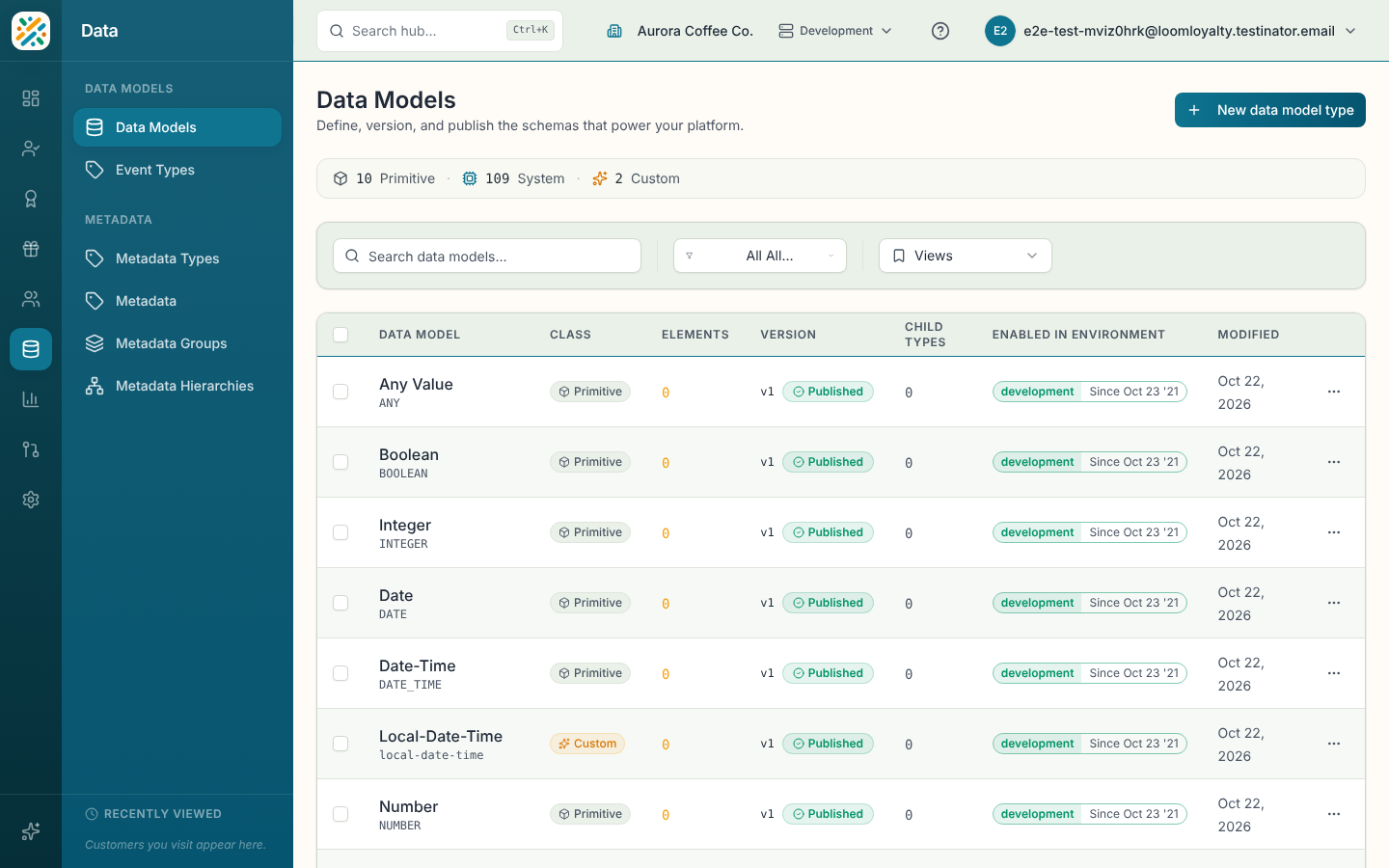Check the Integer row checkbox
This screenshot has height=868, width=1389.
click(340, 532)
